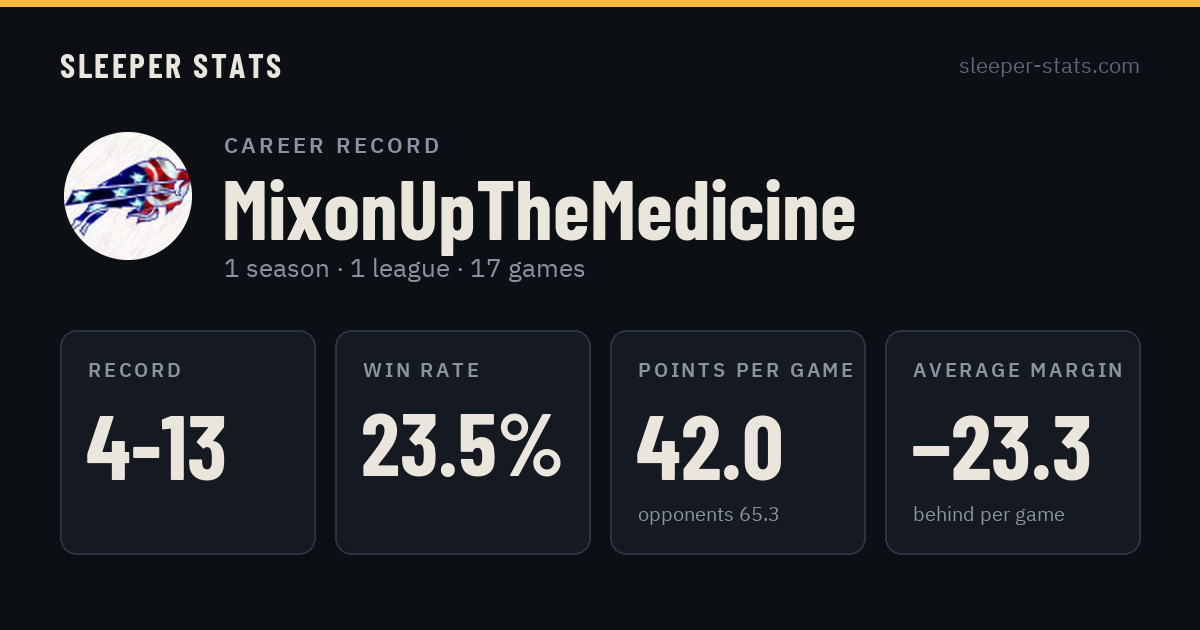This screenshot has width=1200, height=630.
Task: Click the behind per game caption
Action: pos(989,515)
